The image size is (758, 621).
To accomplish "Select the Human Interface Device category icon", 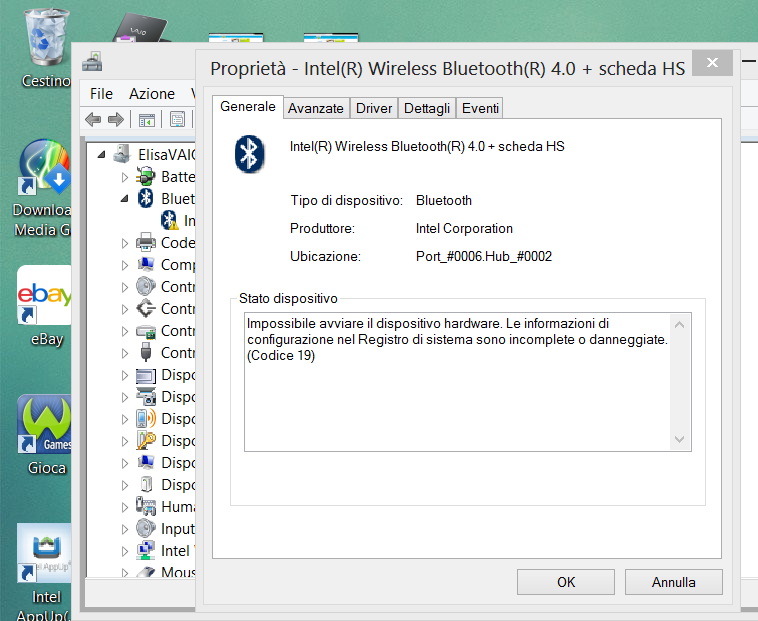I will (146, 506).
